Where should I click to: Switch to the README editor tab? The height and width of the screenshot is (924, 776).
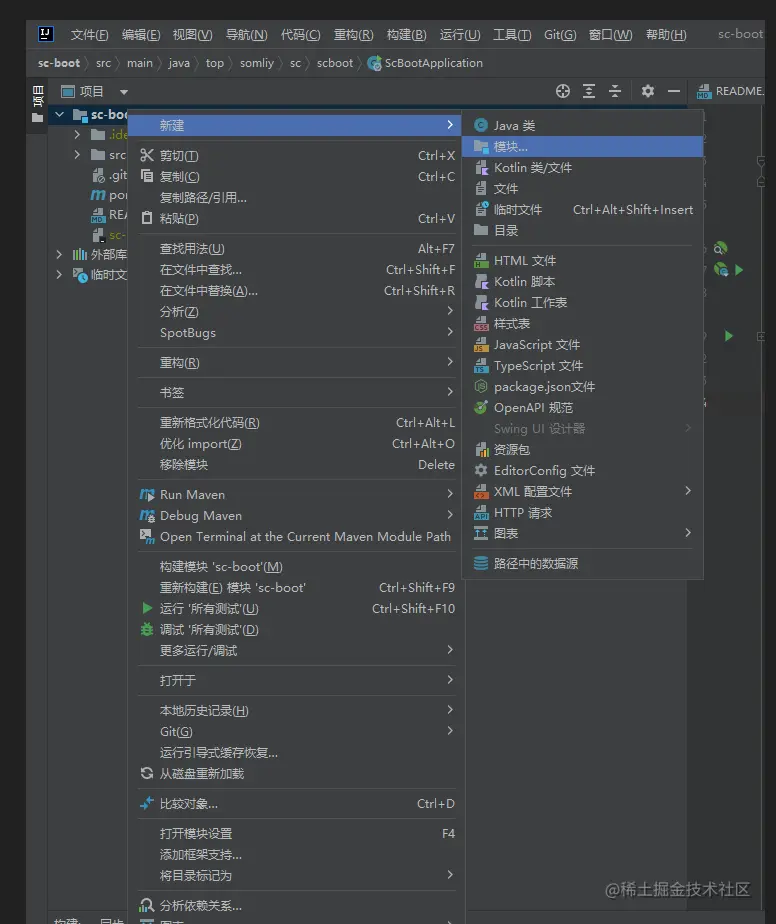(730, 91)
